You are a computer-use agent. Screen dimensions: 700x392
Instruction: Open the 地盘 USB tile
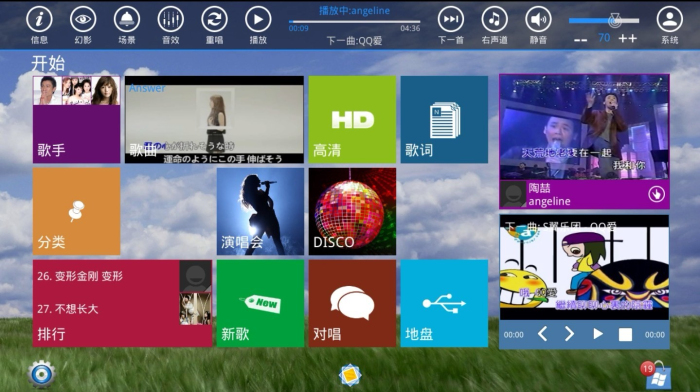444,304
